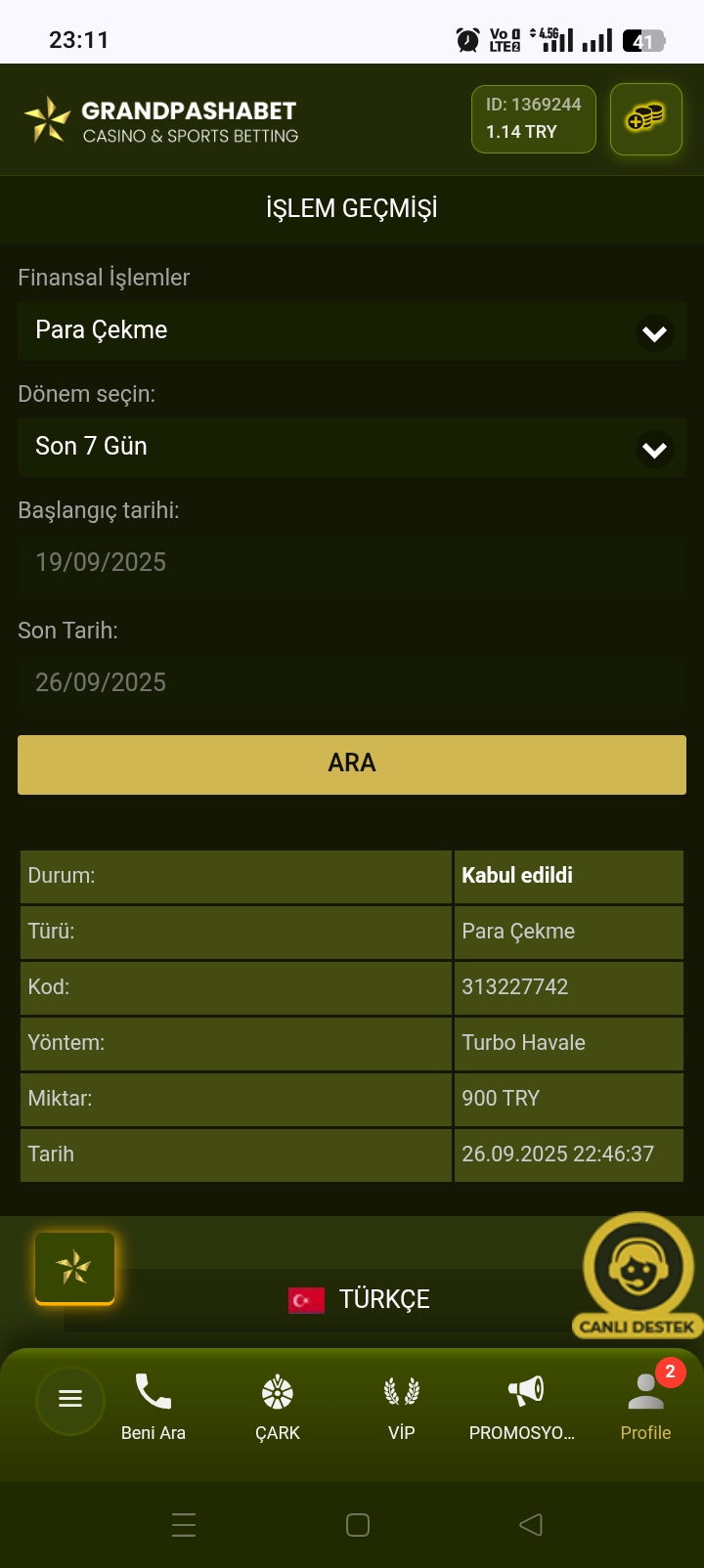This screenshot has height=1568, width=704.
Task: Open the ÇARK wheel icon
Action: click(x=278, y=1392)
